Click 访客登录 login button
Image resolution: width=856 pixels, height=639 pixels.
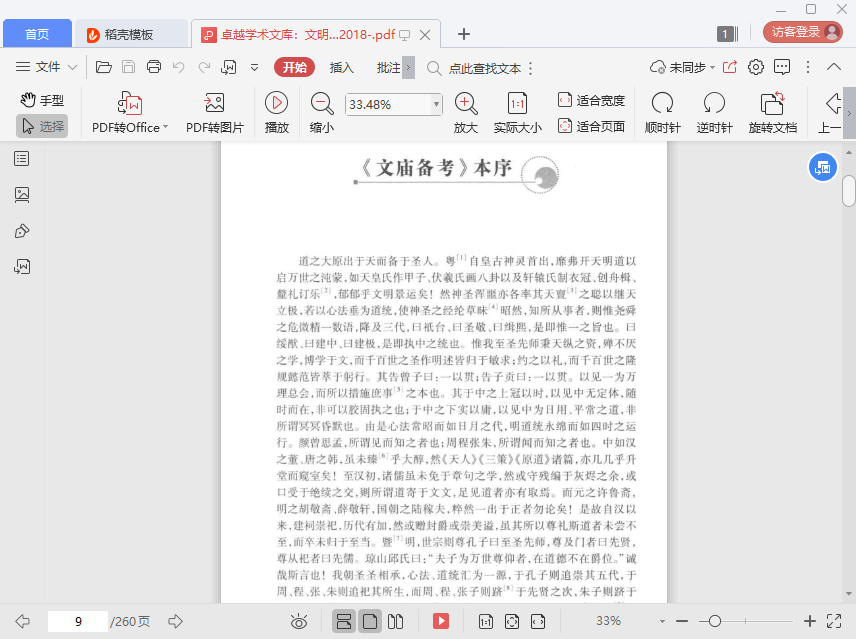pos(802,32)
